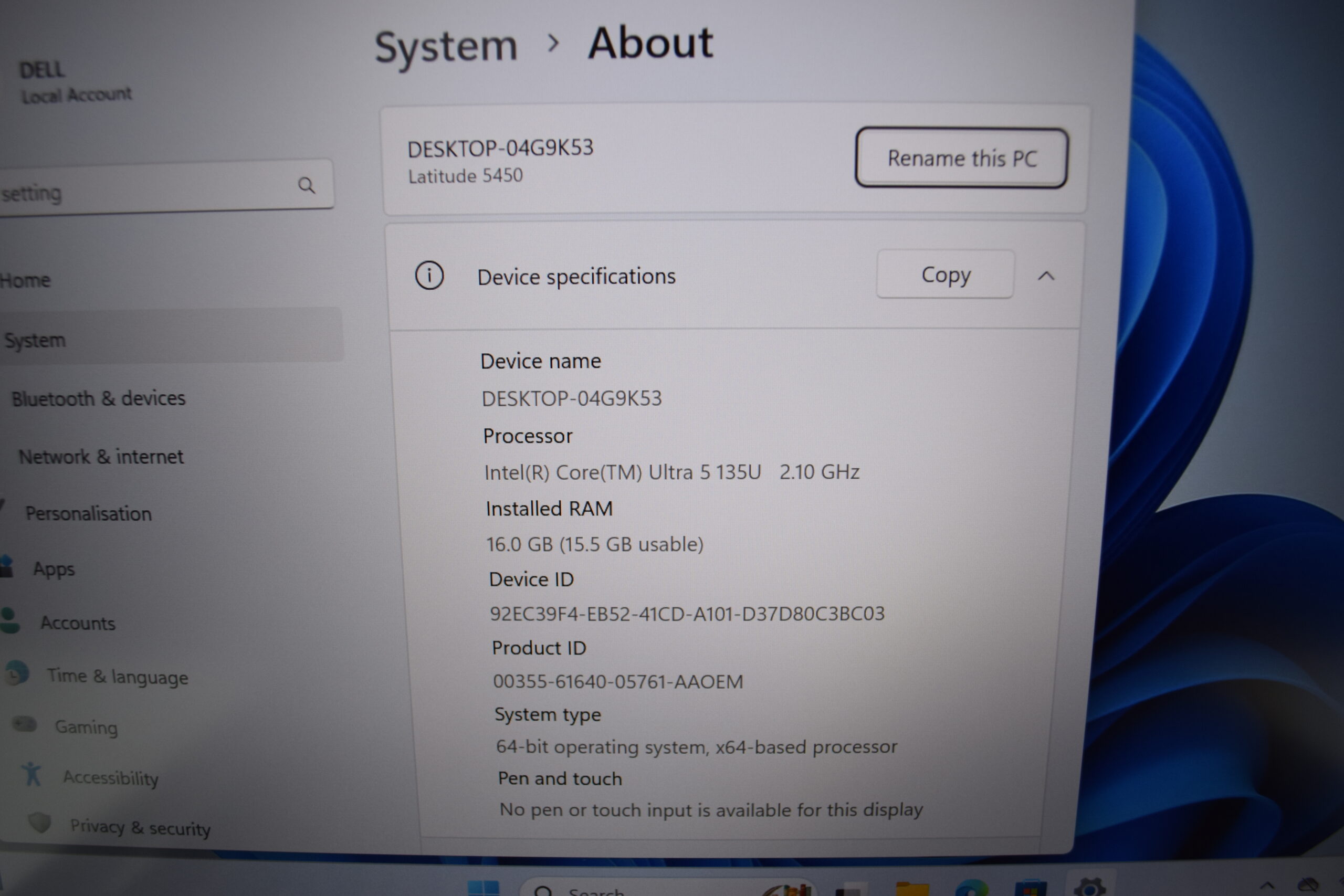This screenshot has width=1344, height=896.
Task: Launch Microsoft Edge from the taskbar
Action: (973, 889)
